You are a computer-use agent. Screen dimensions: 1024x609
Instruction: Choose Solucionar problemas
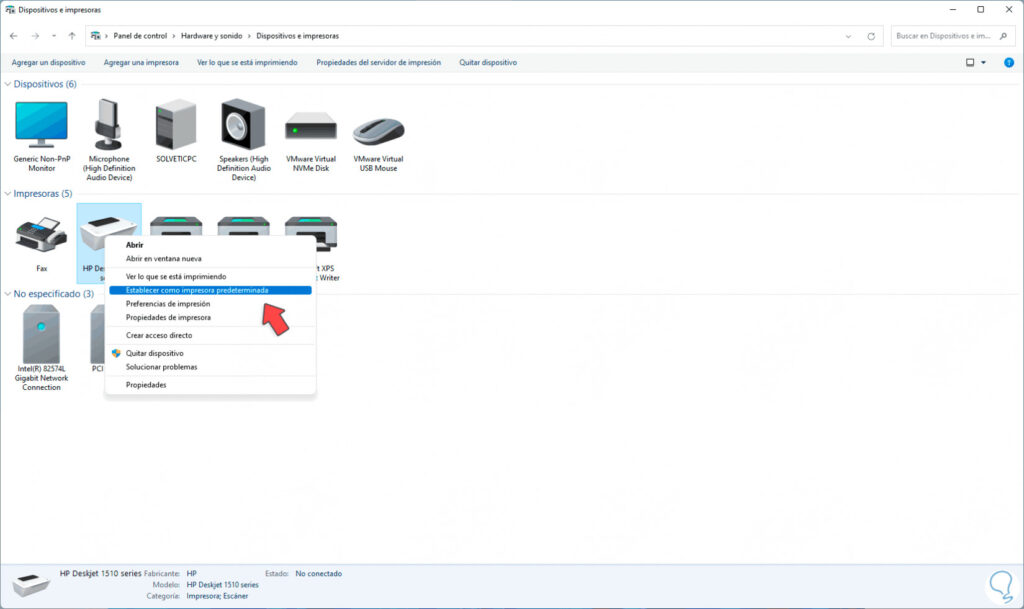(x=210, y=367)
